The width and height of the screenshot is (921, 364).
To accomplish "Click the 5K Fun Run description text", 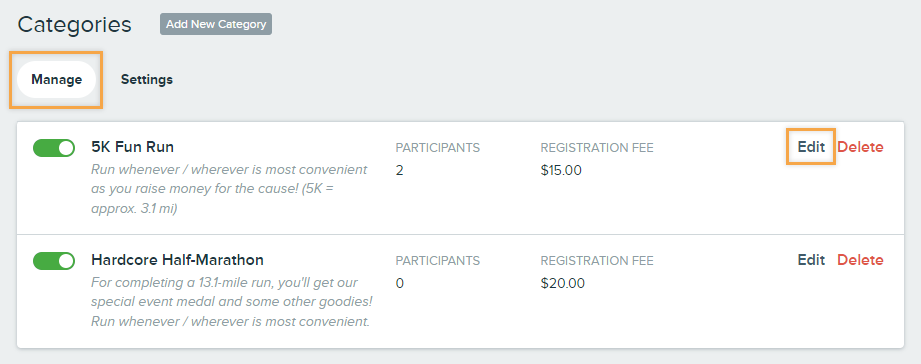I will (229, 189).
